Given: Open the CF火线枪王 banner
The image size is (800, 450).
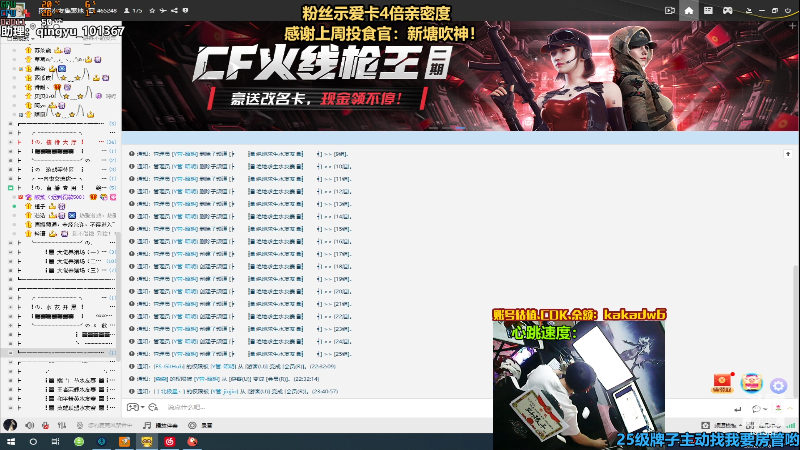Looking at the screenshot, I should click(460, 76).
